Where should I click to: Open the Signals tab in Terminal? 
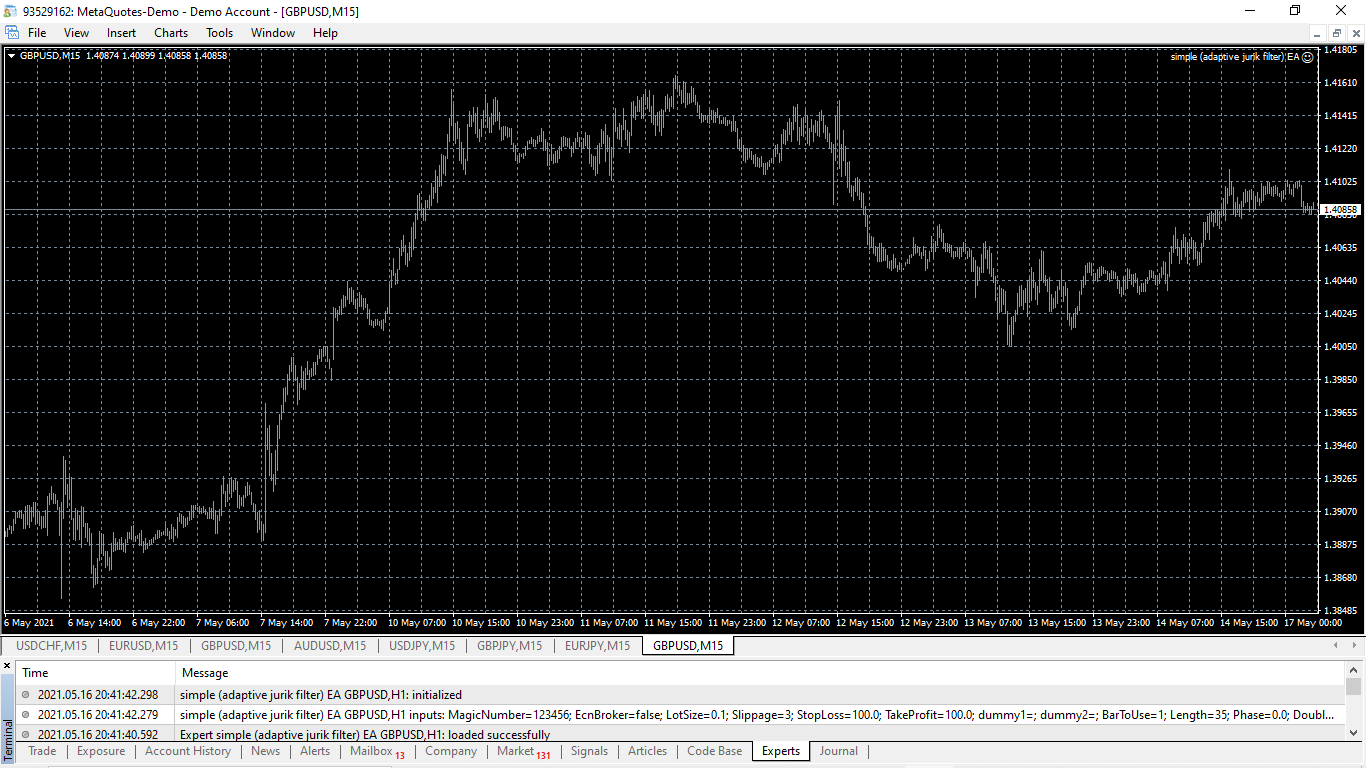[589, 751]
